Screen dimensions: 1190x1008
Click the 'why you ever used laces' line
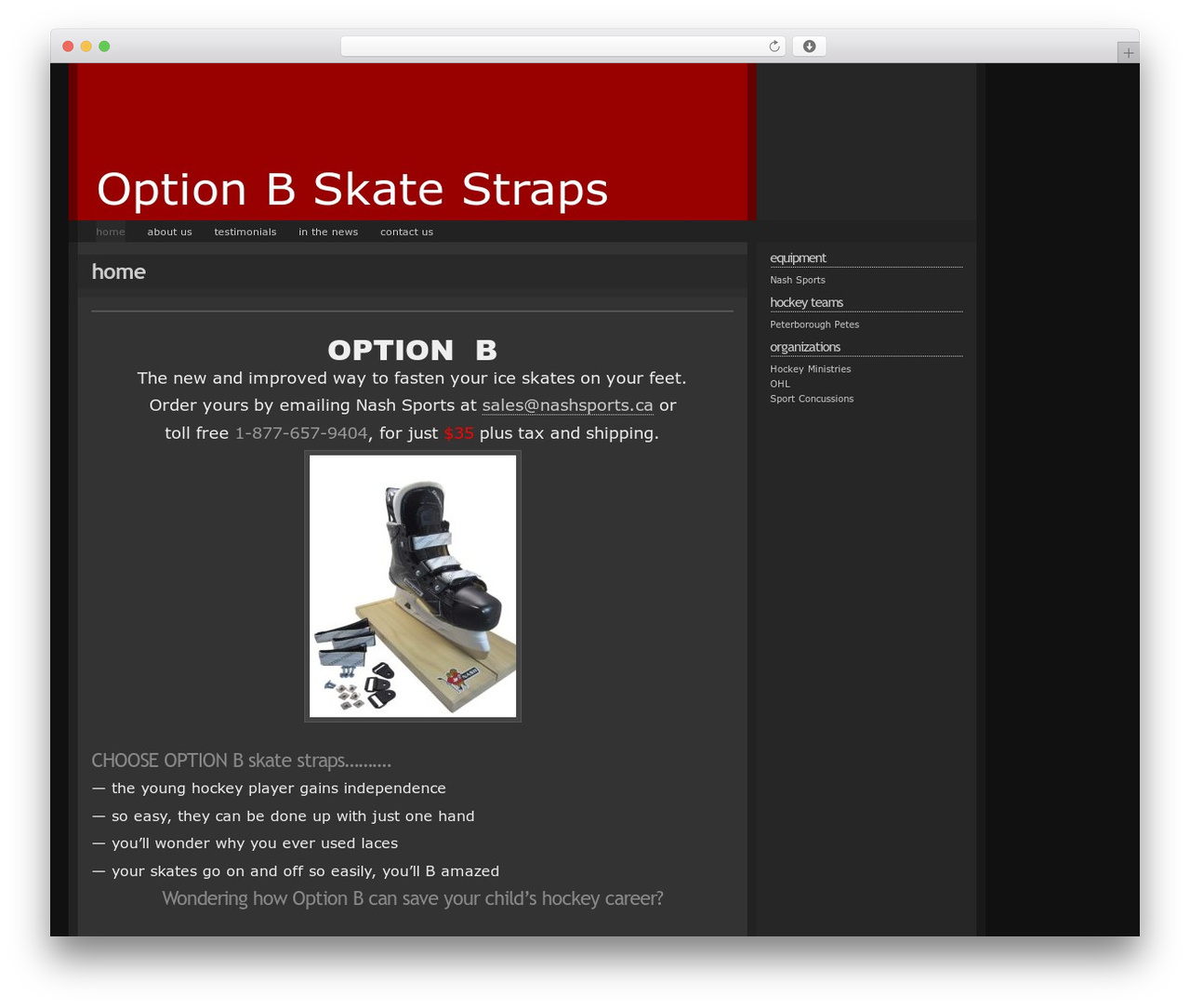(x=245, y=843)
